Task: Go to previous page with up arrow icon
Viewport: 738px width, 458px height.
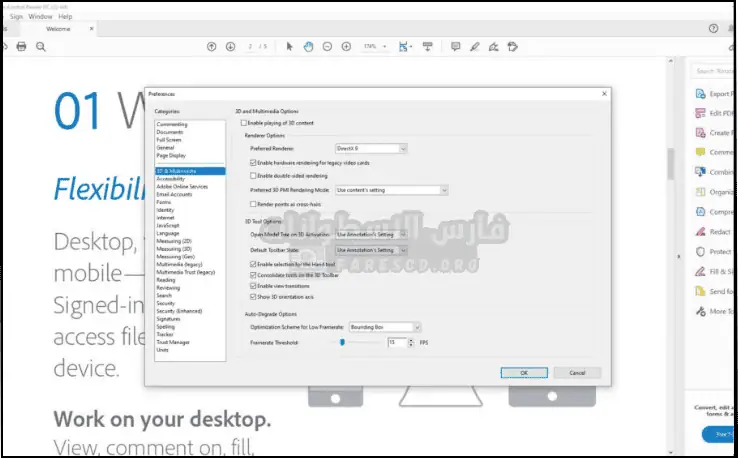Action: pyautogui.click(x=211, y=47)
